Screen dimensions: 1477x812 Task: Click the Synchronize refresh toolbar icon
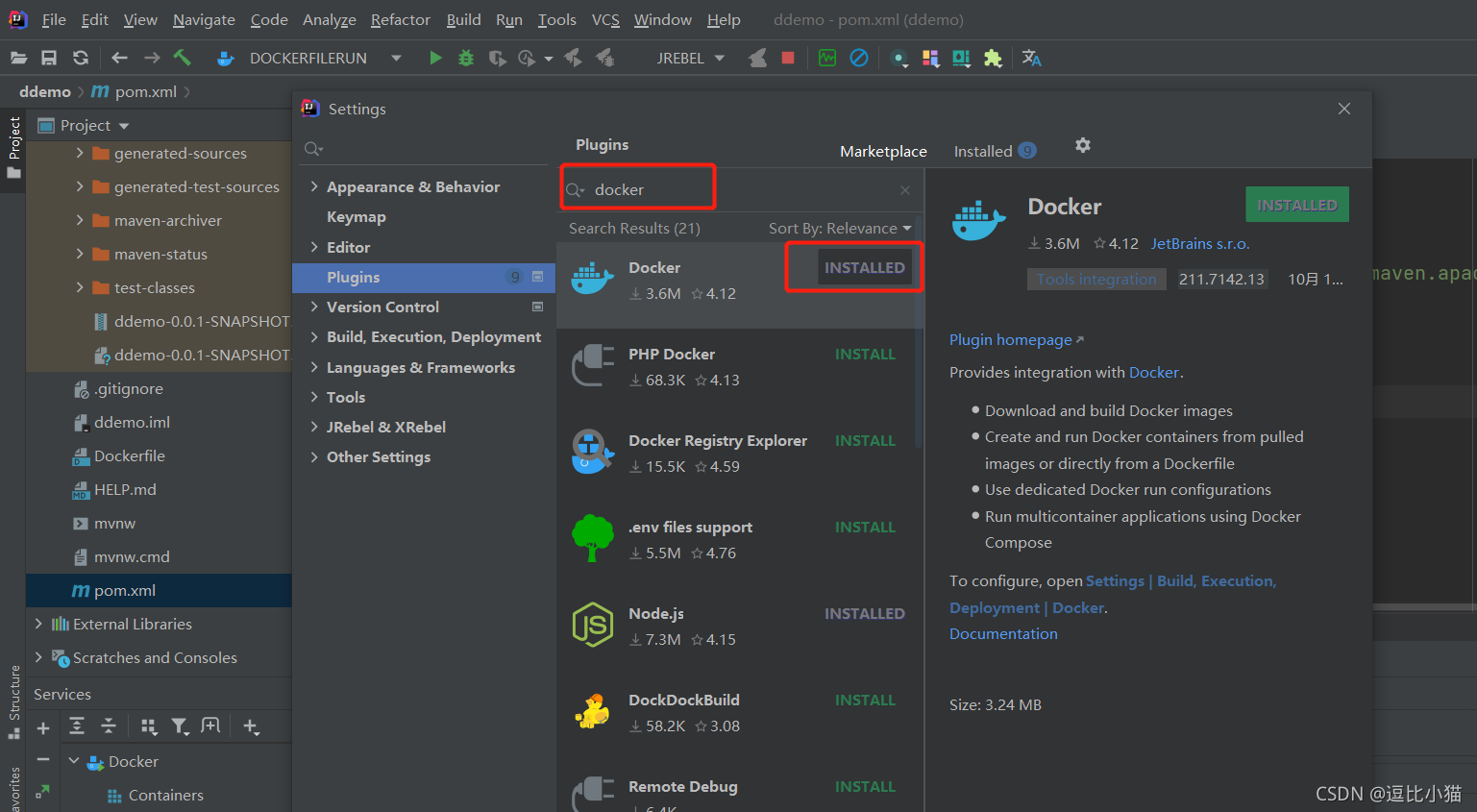point(81,58)
